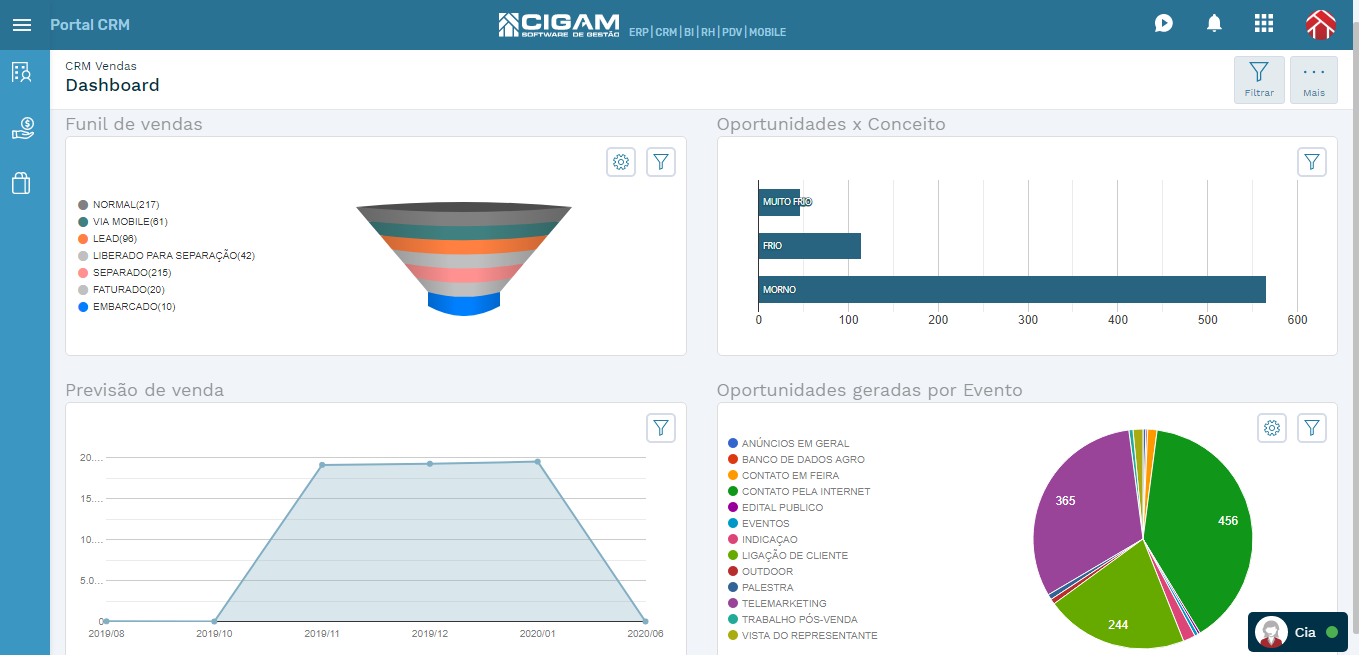Click the 2020/01 data point on line chart

537,462
